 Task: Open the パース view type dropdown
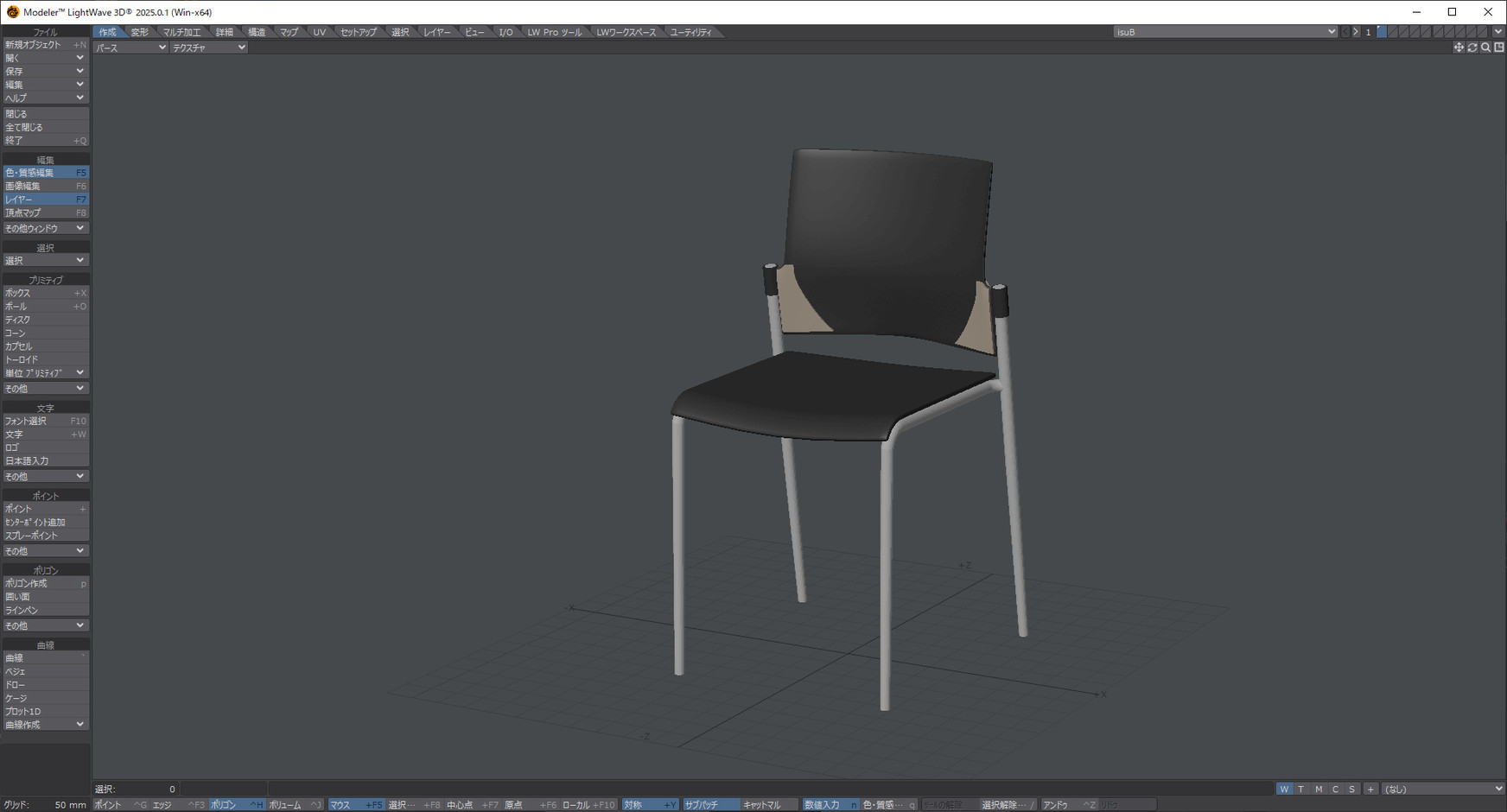(x=130, y=48)
